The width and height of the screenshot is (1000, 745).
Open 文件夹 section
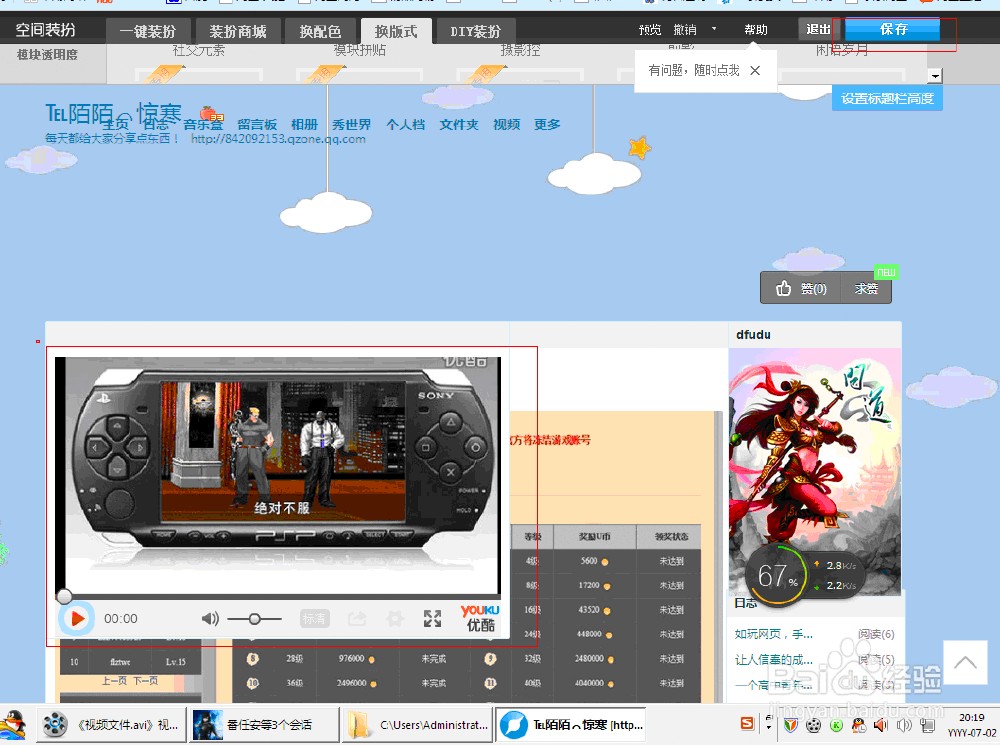459,124
